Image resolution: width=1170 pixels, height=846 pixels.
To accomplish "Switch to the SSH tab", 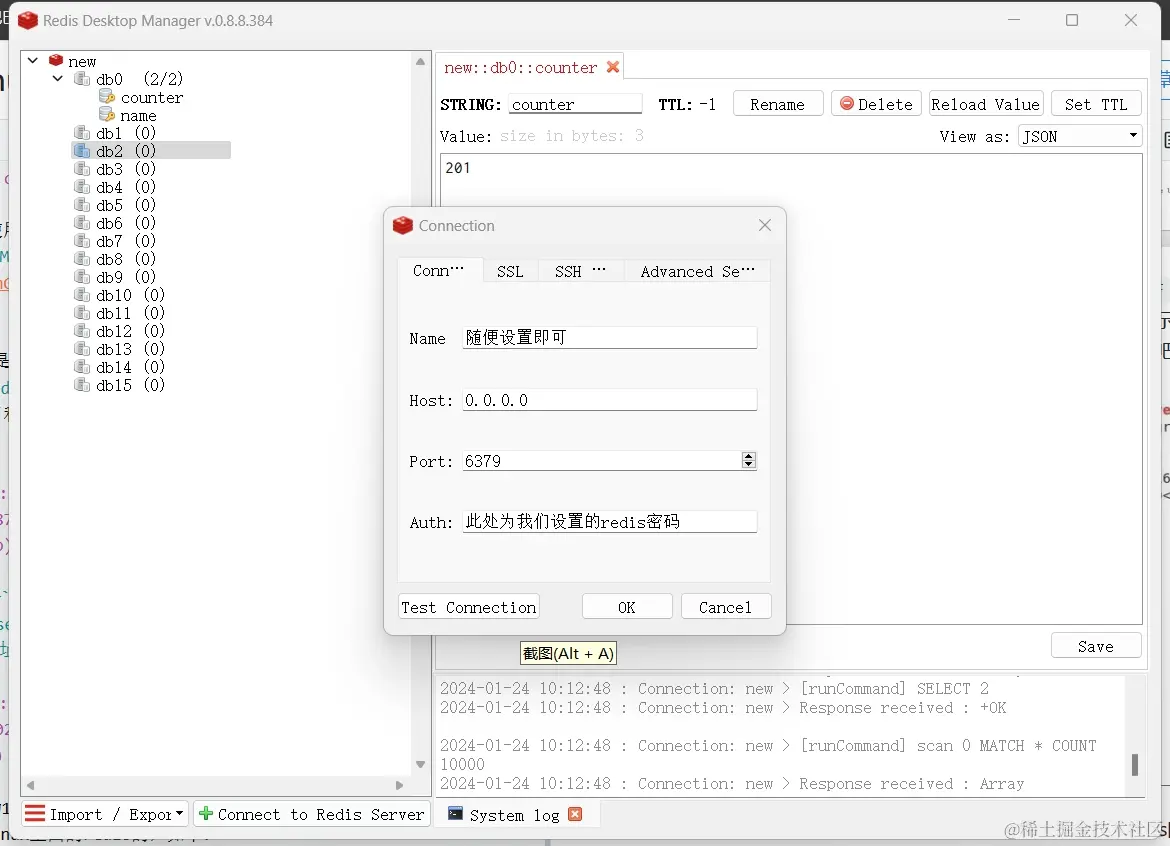I will [568, 270].
